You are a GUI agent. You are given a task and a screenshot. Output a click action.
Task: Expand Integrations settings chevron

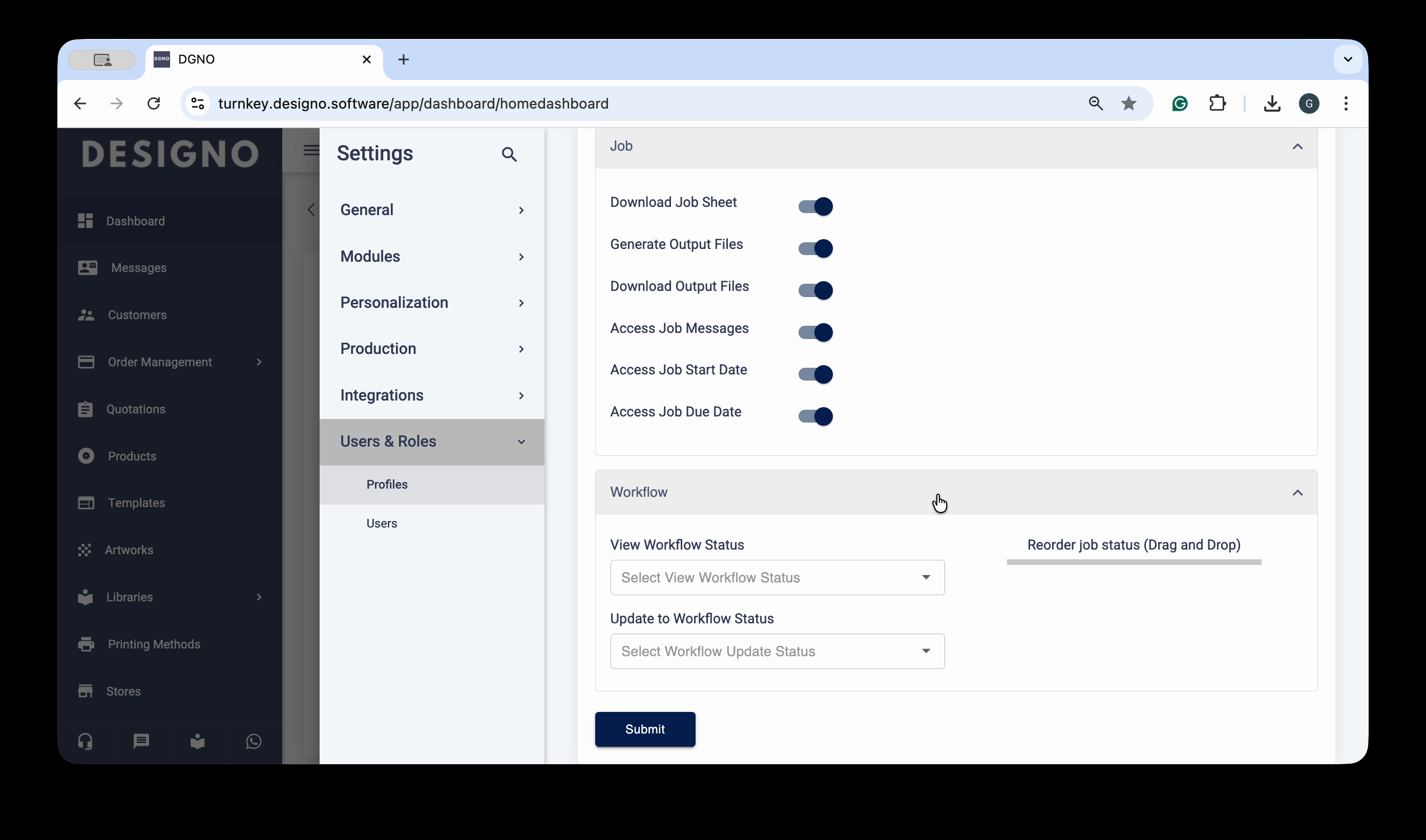tap(521, 395)
